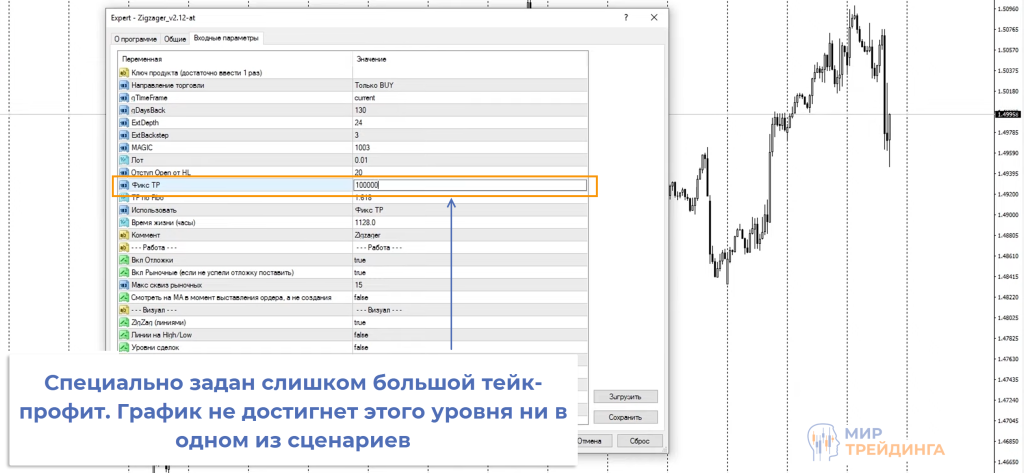This screenshot has width=1024, height=473.
Task: Click the icon beside 'Макс сквиз рыночных'
Action: (x=124, y=285)
